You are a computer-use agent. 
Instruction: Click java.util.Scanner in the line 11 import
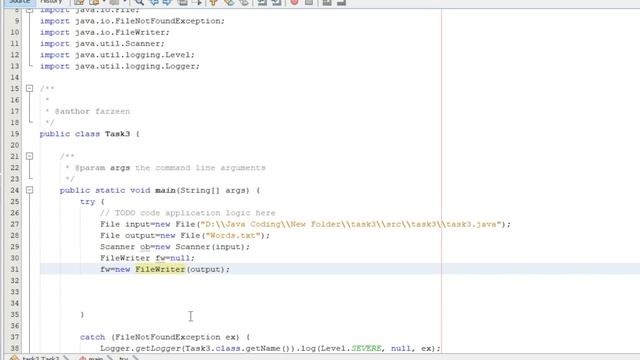coord(118,44)
